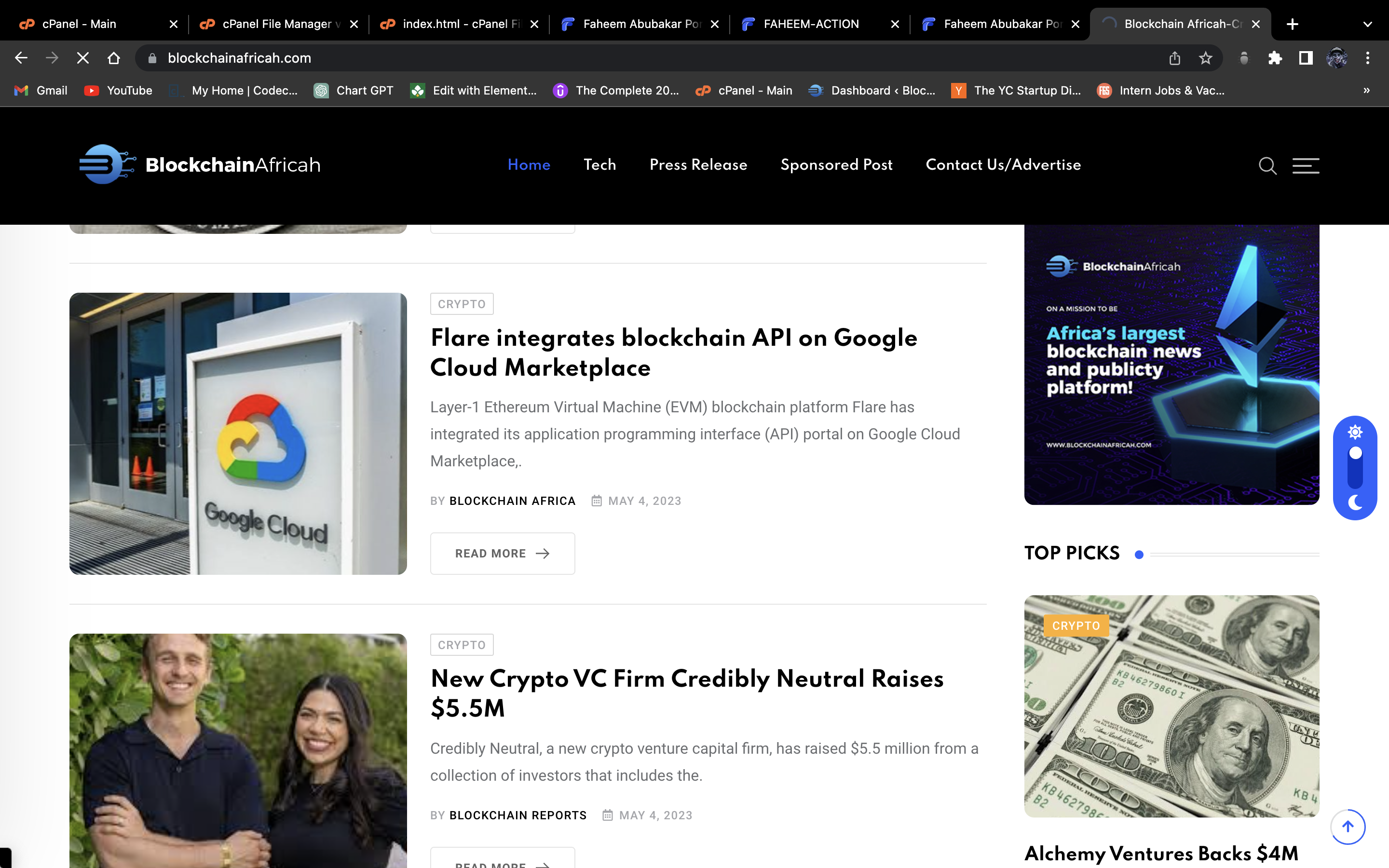Screen dimensions: 1389x868
Task: Switch to dark mode moon icon
Action: click(1355, 502)
